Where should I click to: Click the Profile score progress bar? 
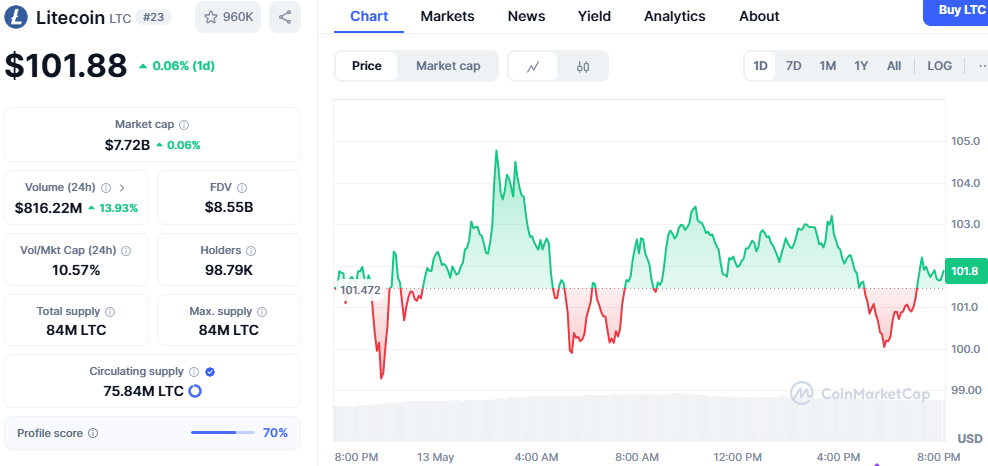tap(222, 433)
